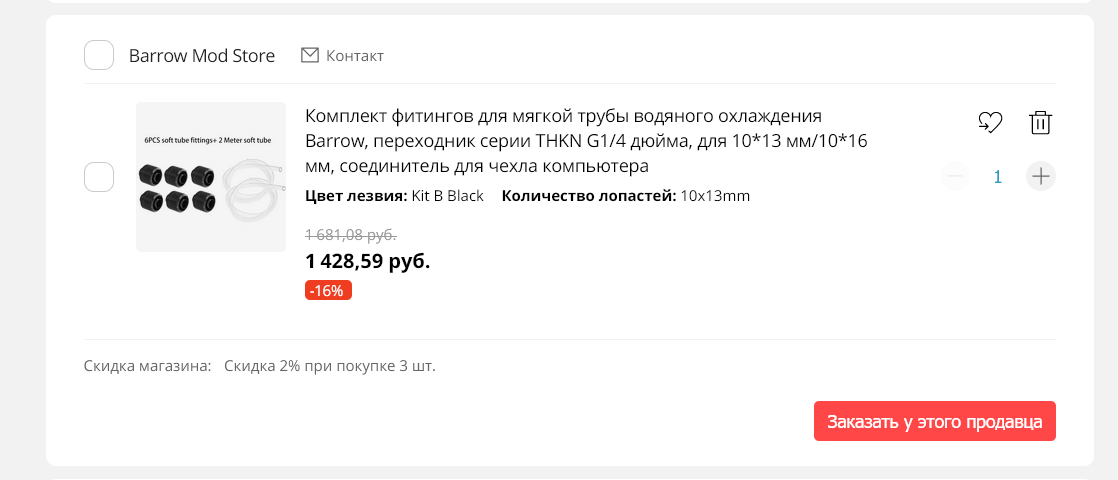Click the Скидка магазина label

point(148,366)
